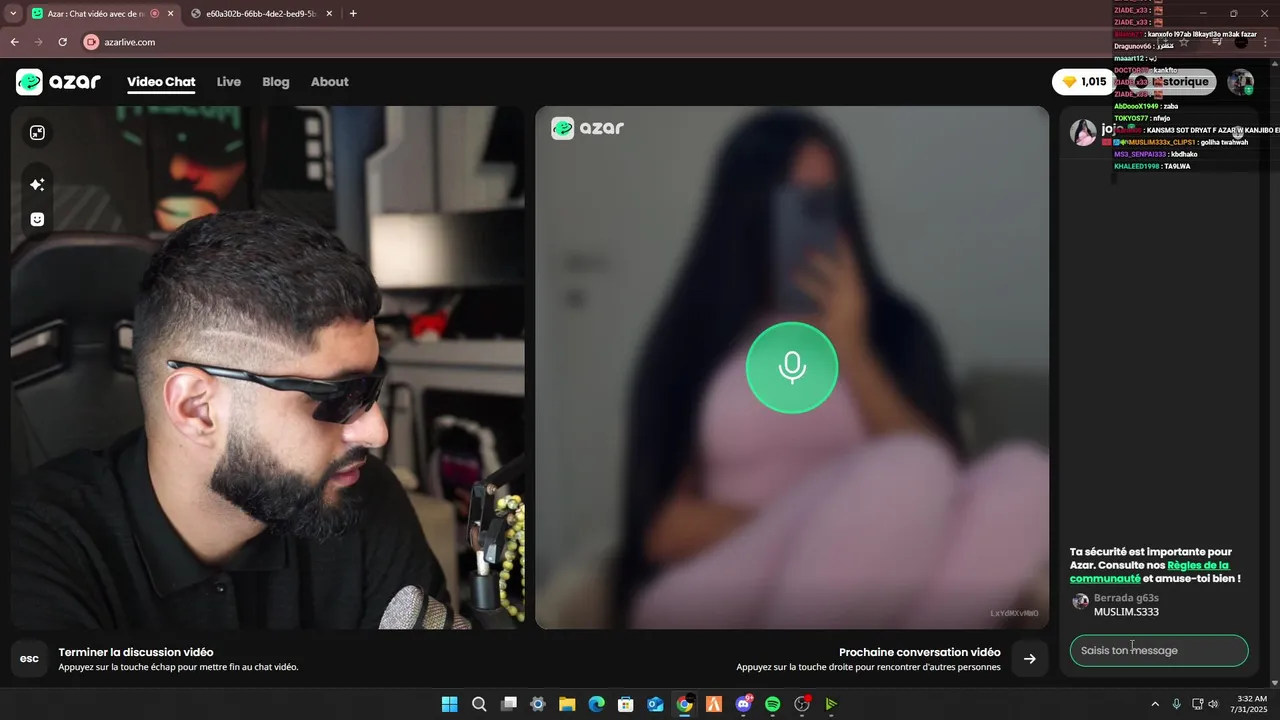Click the Chrome taskbar icon
Viewport: 1280px width, 720px height.
(x=684, y=704)
